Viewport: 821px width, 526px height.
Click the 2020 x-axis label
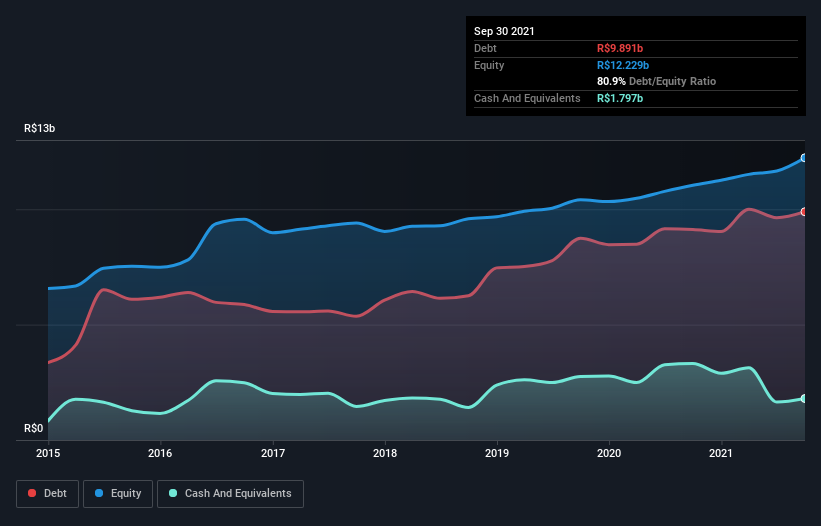coord(609,453)
